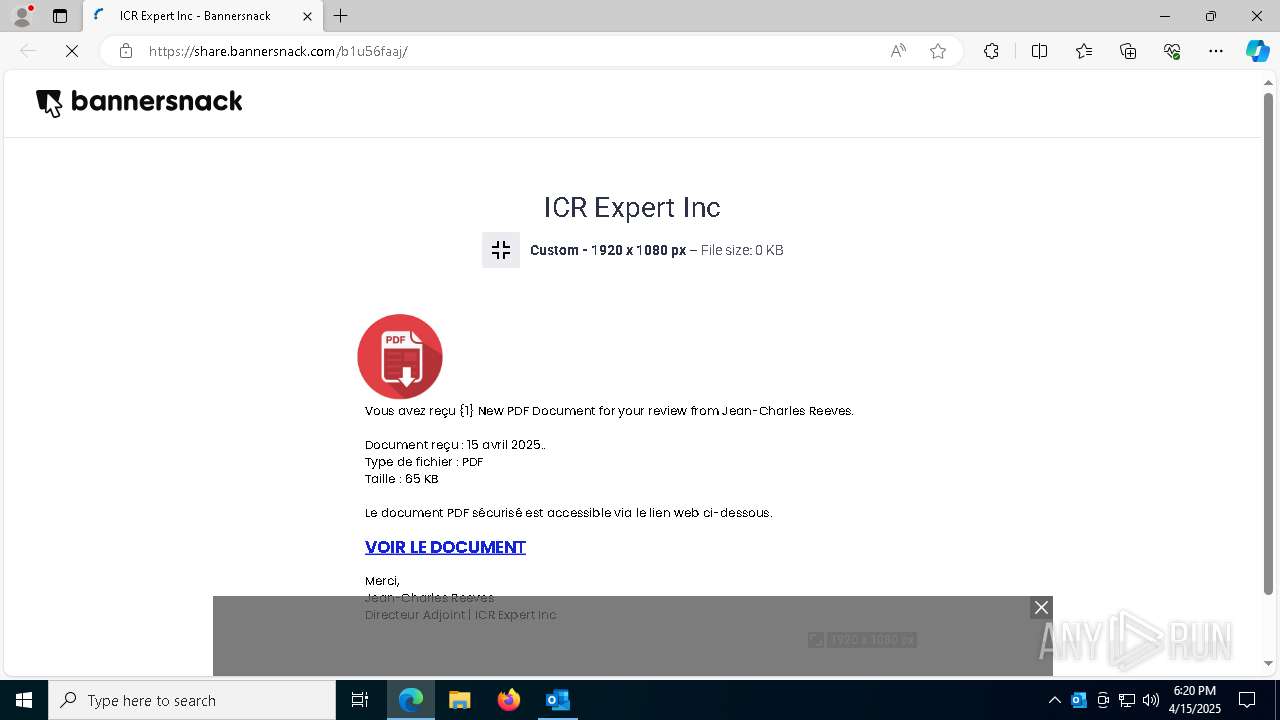Open the VOIR LE DOCUMENT link
Viewport: 1280px width, 720px height.
click(x=445, y=547)
